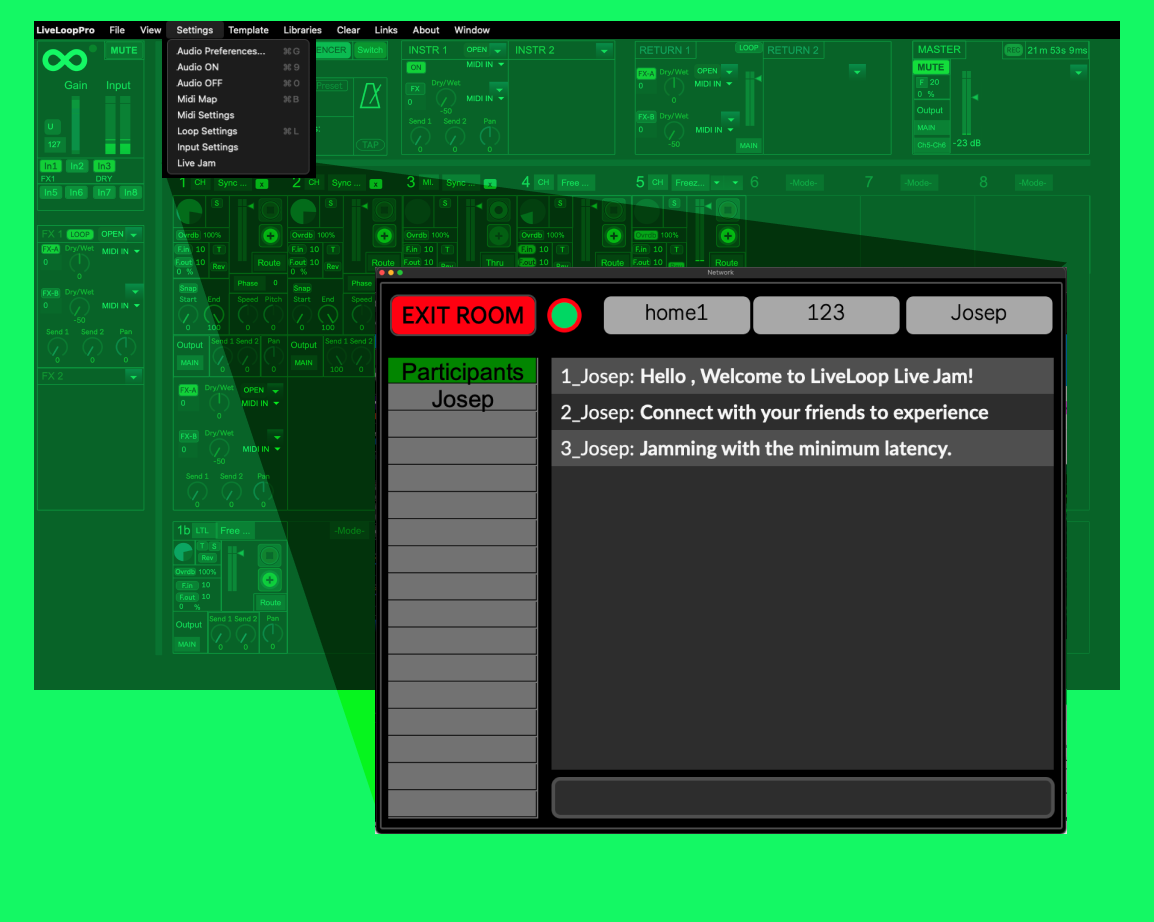The height and width of the screenshot is (922, 1154).
Task: Expand the INSTR 1 OPEN dropdown arrow
Action: click(x=498, y=51)
